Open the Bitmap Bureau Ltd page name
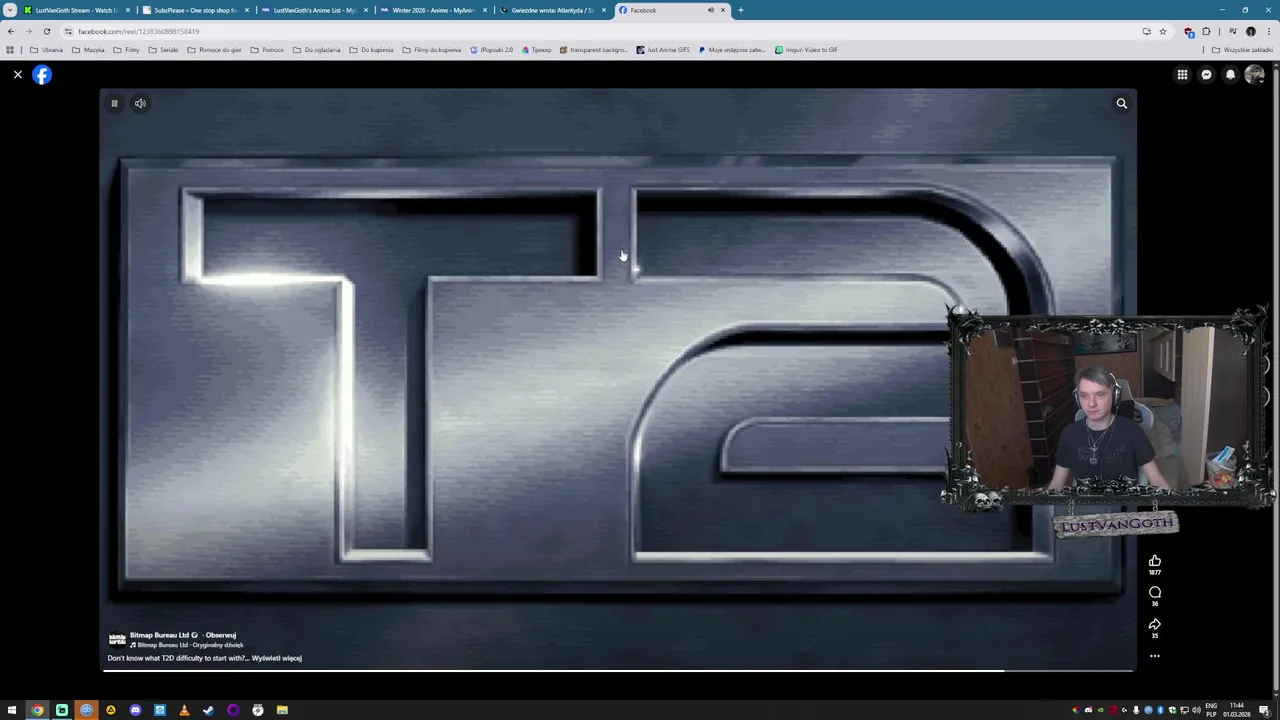The image size is (1280, 720). point(160,635)
